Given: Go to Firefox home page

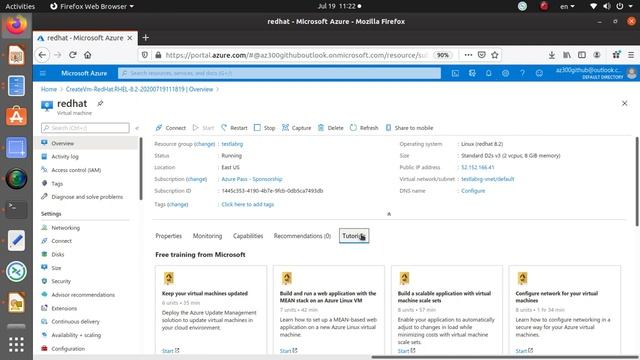Looking at the screenshot, I should (87, 55).
